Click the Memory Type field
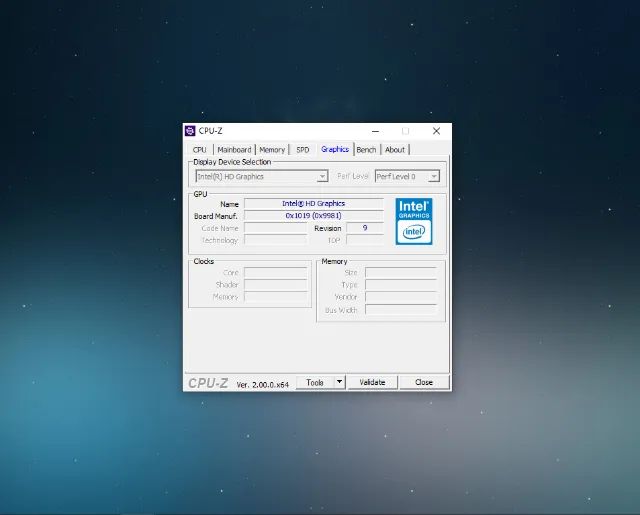Screen dimensions: 640x515 [x=401, y=284]
